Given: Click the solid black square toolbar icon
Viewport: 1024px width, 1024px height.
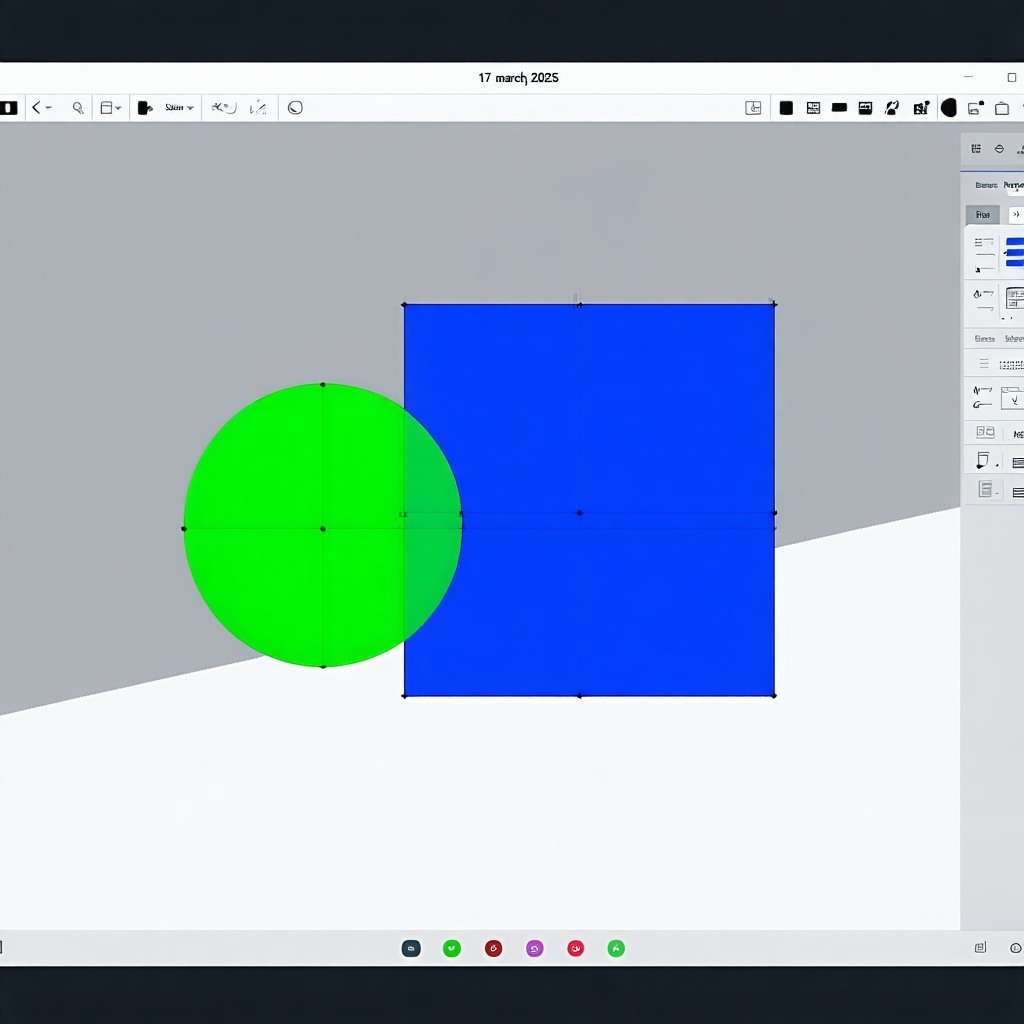Looking at the screenshot, I should [786, 108].
